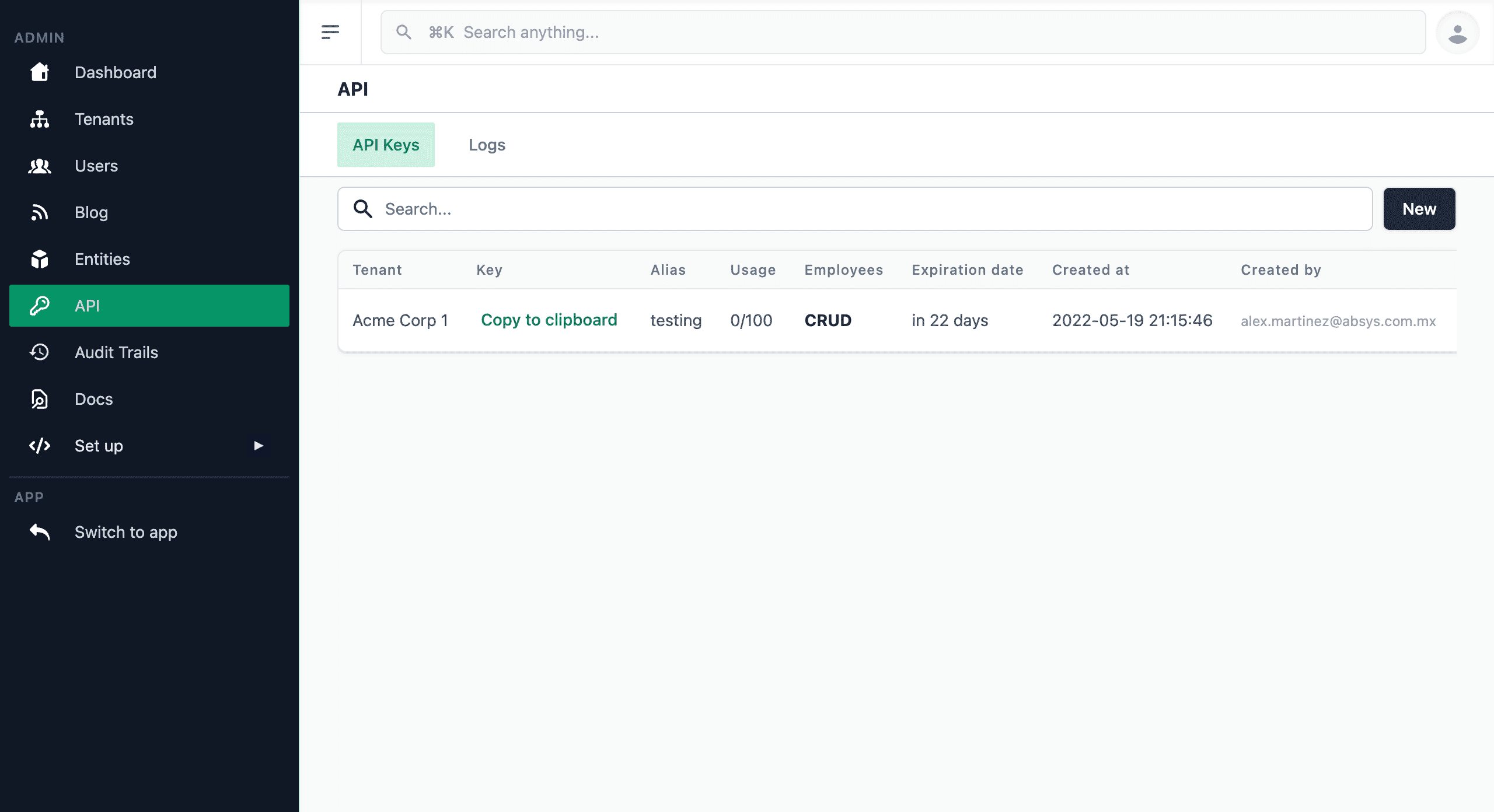The width and height of the screenshot is (1494, 812).
Task: Click the Created by column header
Action: (1280, 269)
